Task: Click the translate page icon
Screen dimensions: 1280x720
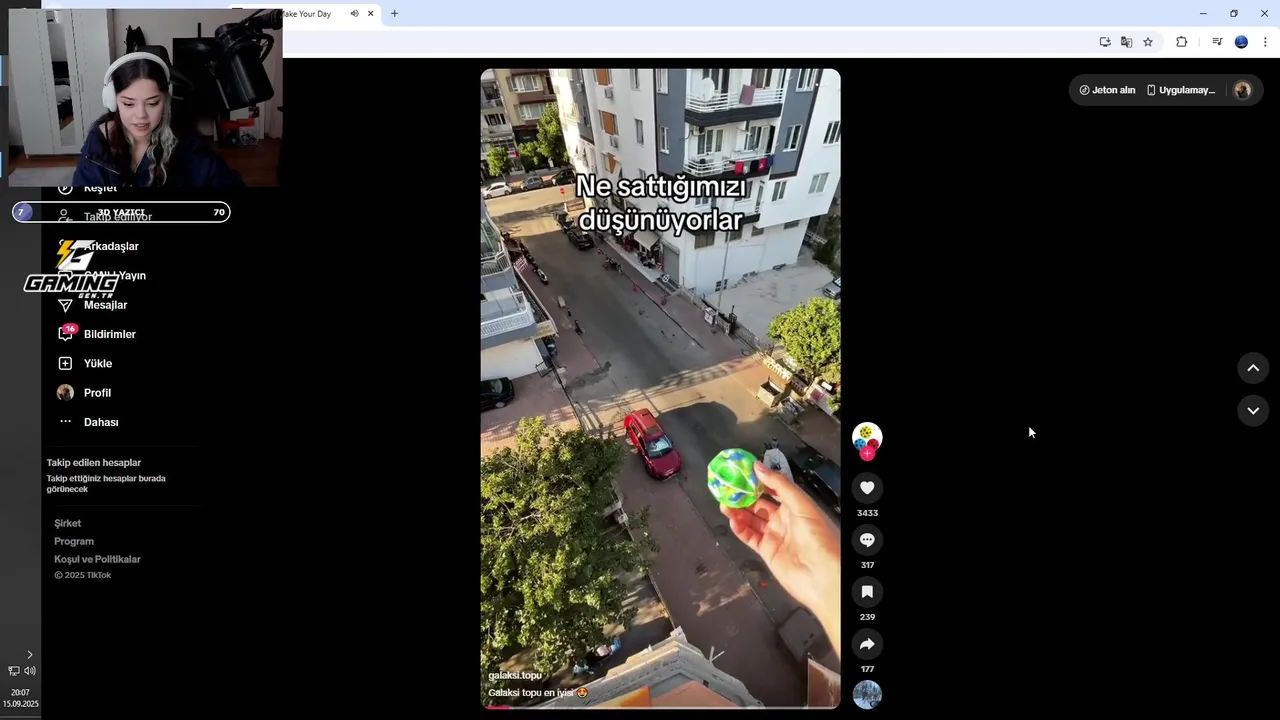Action: tap(1126, 42)
